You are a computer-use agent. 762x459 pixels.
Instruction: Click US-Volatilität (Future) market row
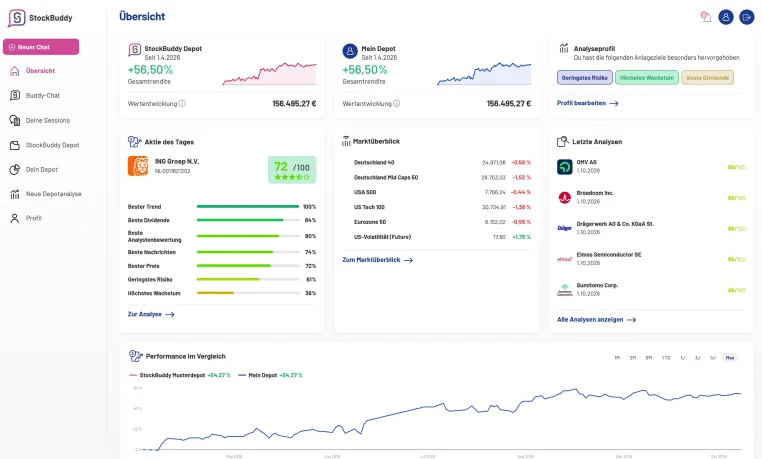pos(437,237)
